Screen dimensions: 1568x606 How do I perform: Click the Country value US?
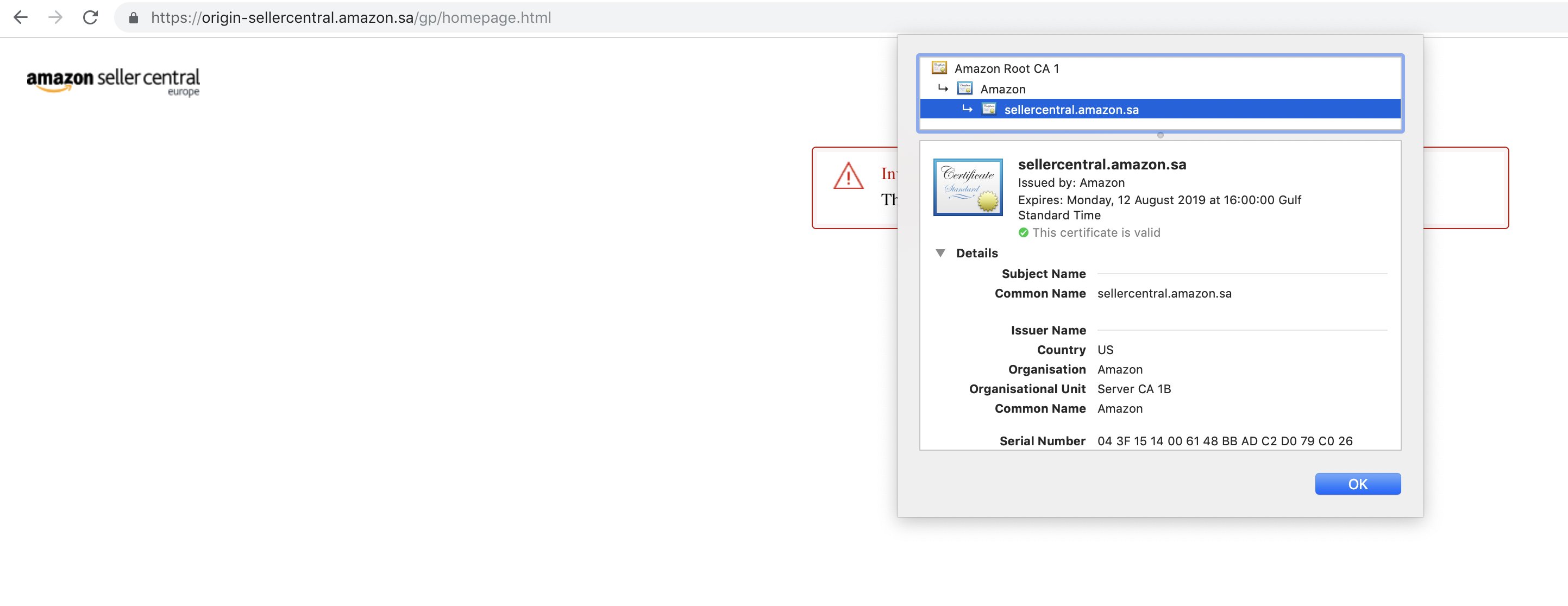[x=1106, y=350]
